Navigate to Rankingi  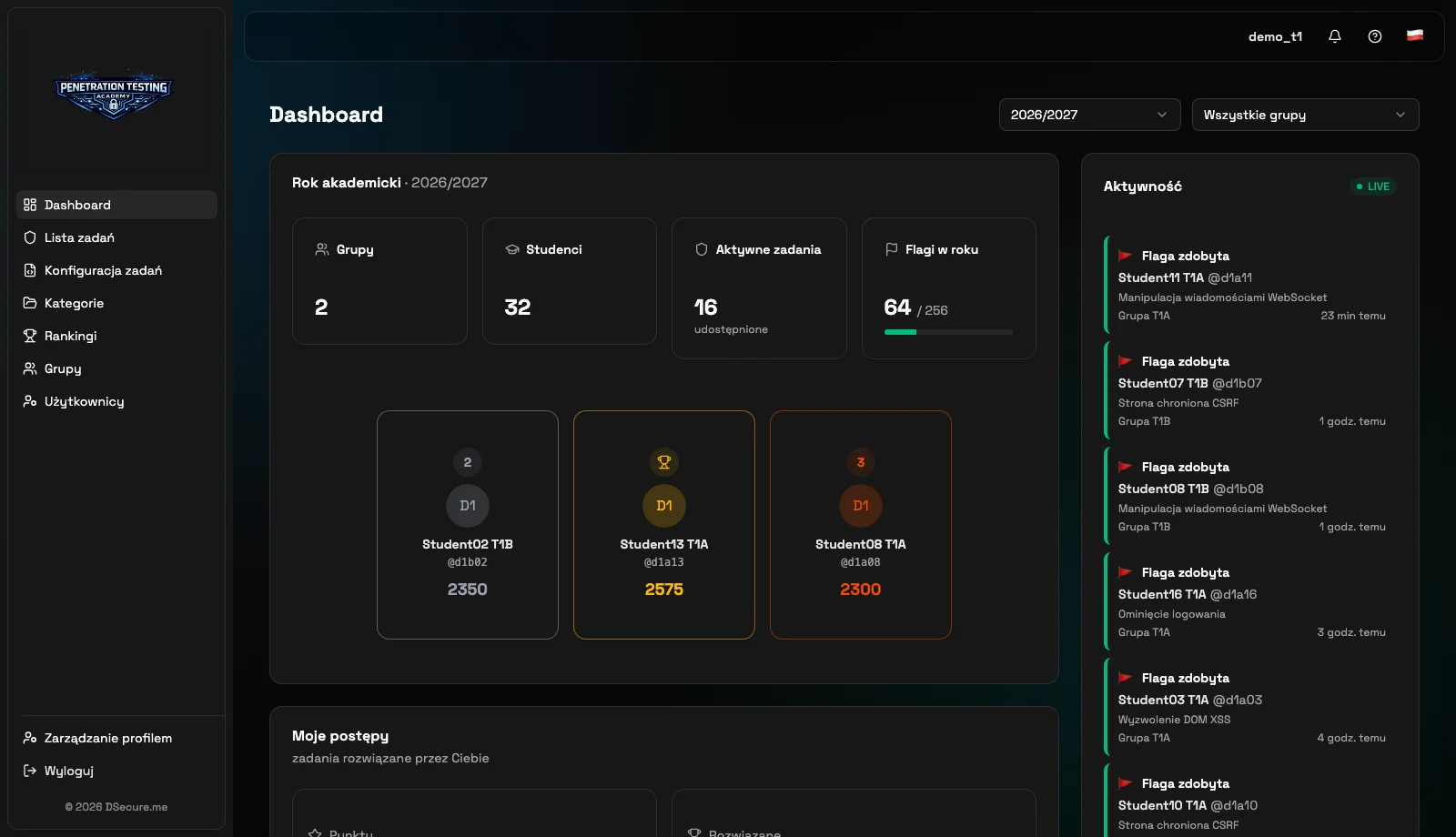pos(116,336)
